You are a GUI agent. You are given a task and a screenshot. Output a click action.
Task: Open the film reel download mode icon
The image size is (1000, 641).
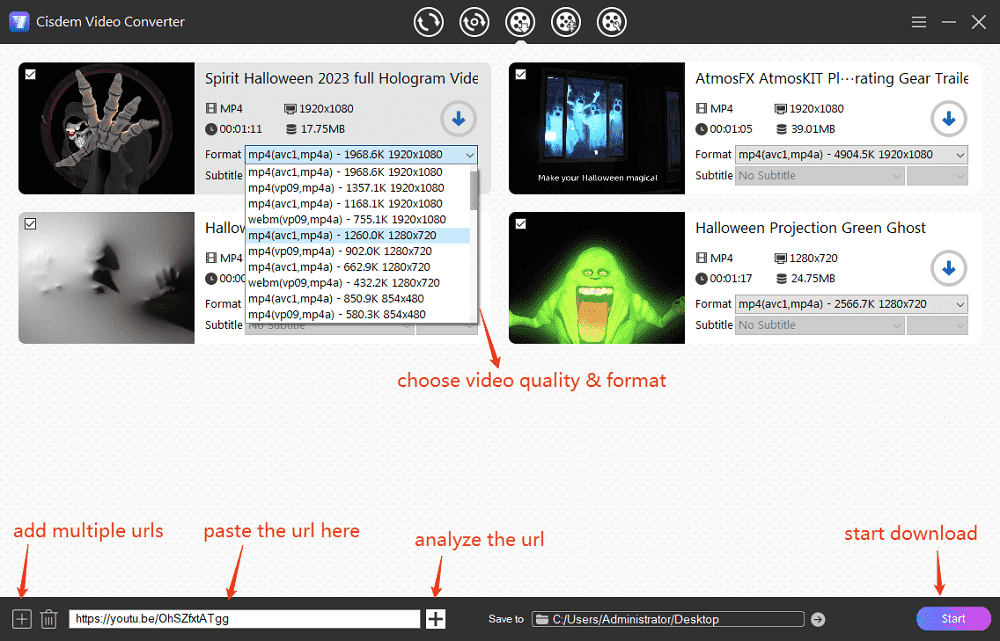(520, 21)
